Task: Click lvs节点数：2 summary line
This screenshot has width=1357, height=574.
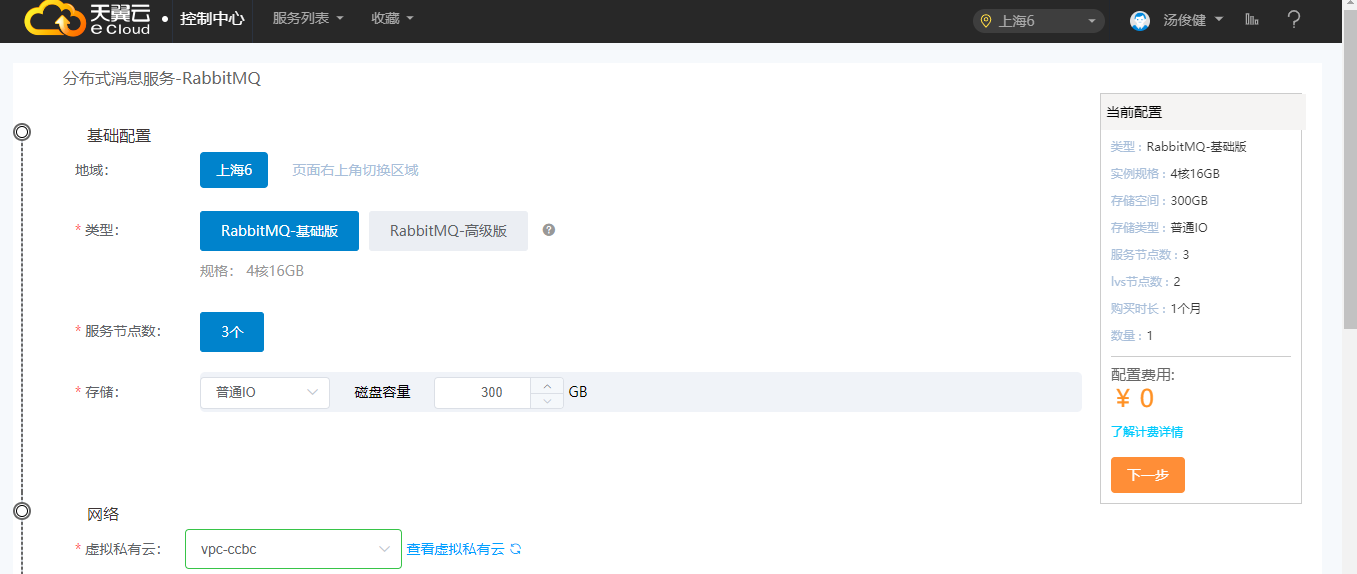Action: [1146, 281]
